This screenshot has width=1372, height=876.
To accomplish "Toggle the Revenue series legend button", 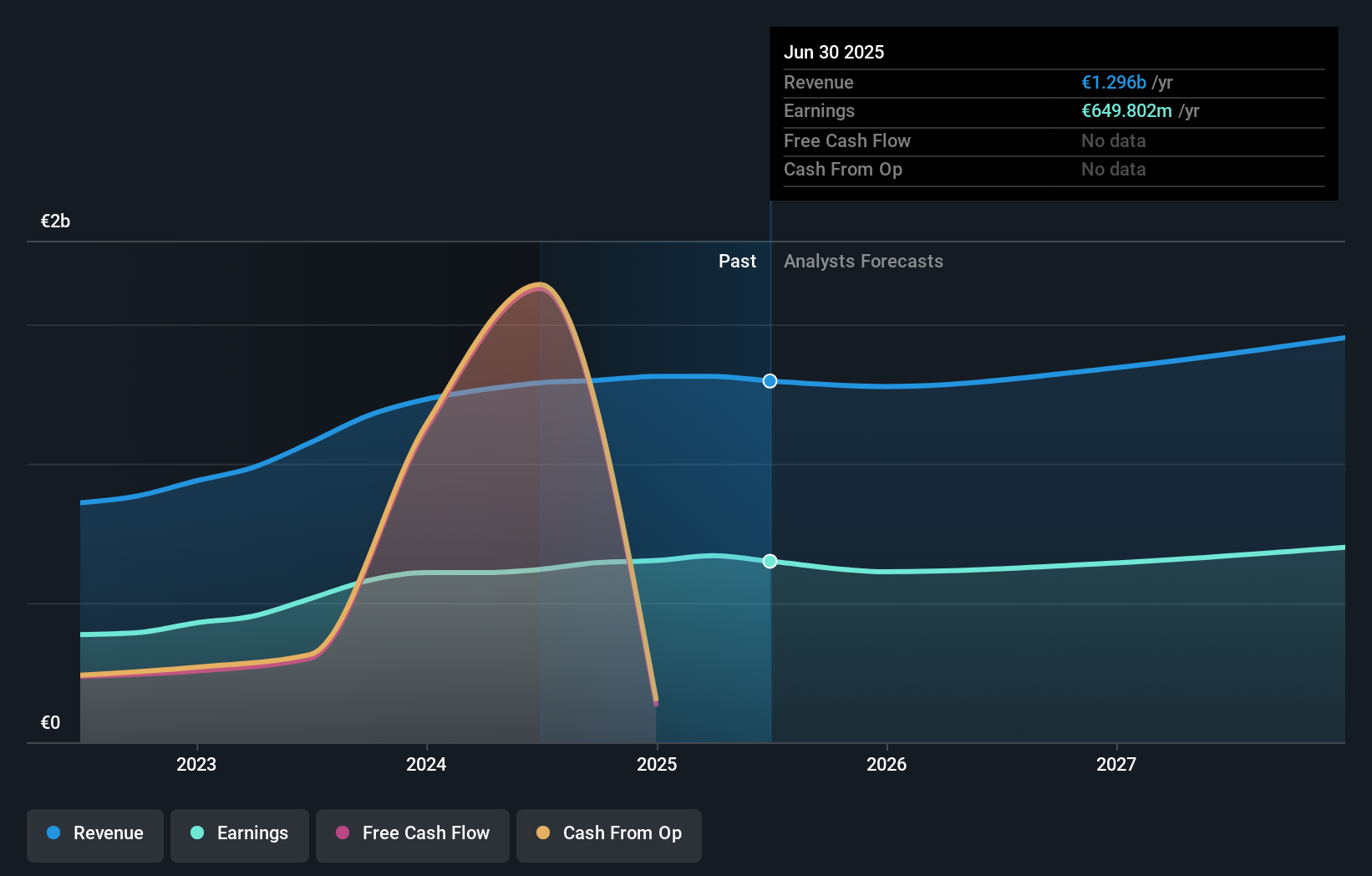I will pyautogui.click(x=95, y=835).
